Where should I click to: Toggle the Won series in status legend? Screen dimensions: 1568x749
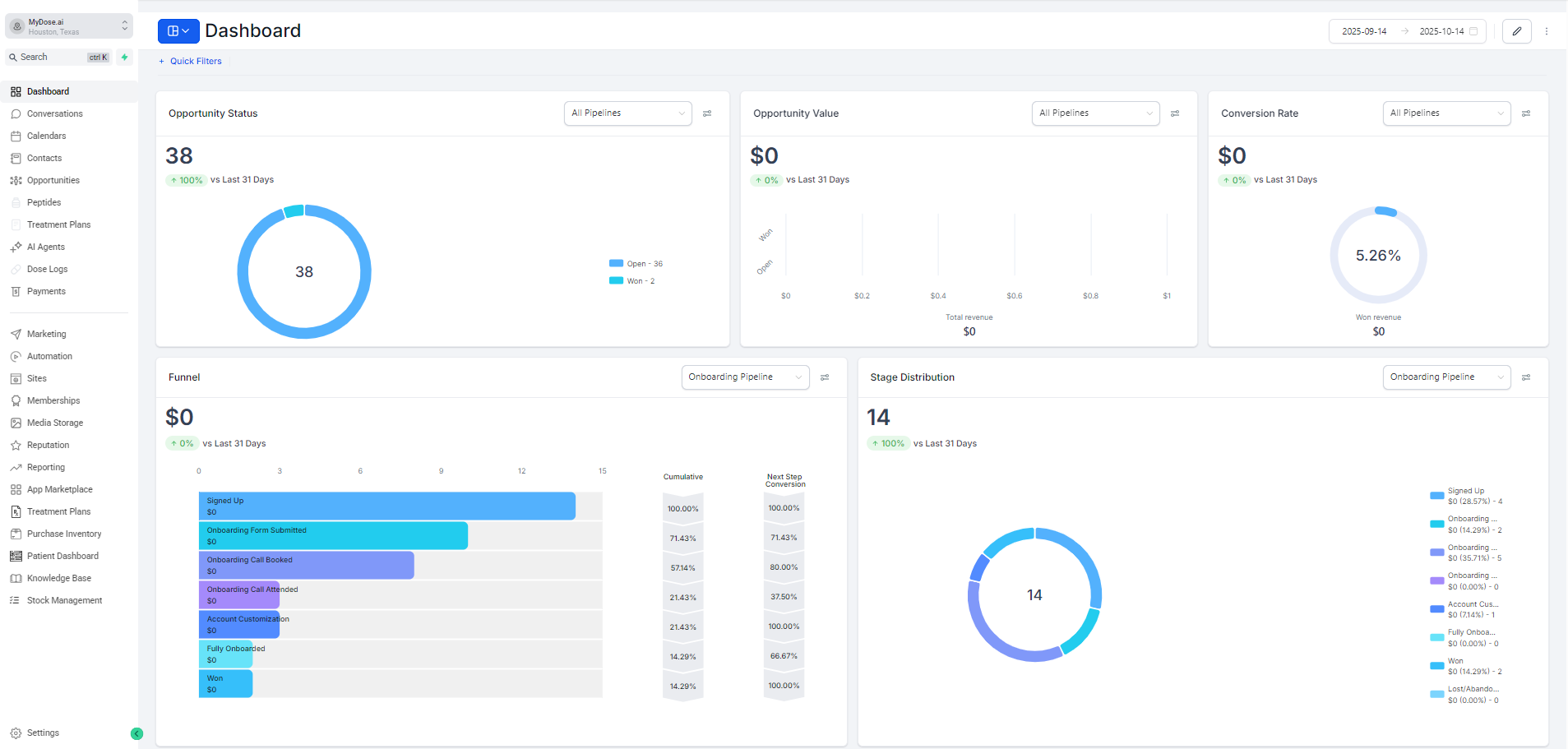(633, 281)
